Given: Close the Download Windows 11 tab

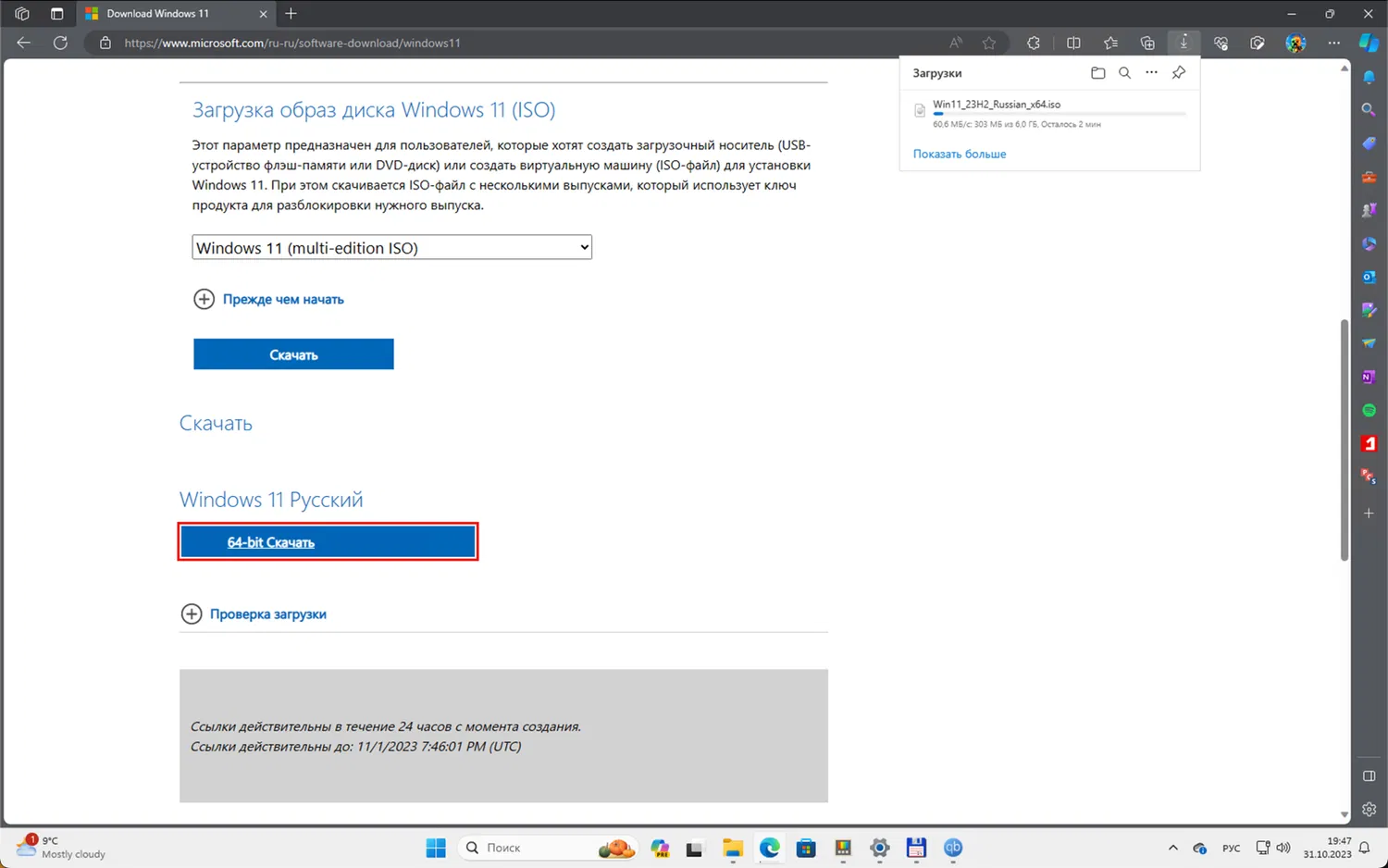Looking at the screenshot, I should (x=263, y=14).
